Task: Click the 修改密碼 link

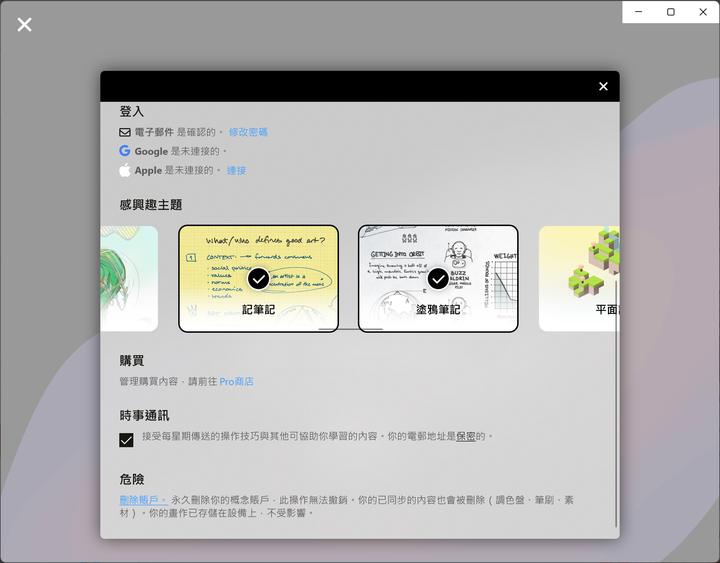Action: (248, 132)
